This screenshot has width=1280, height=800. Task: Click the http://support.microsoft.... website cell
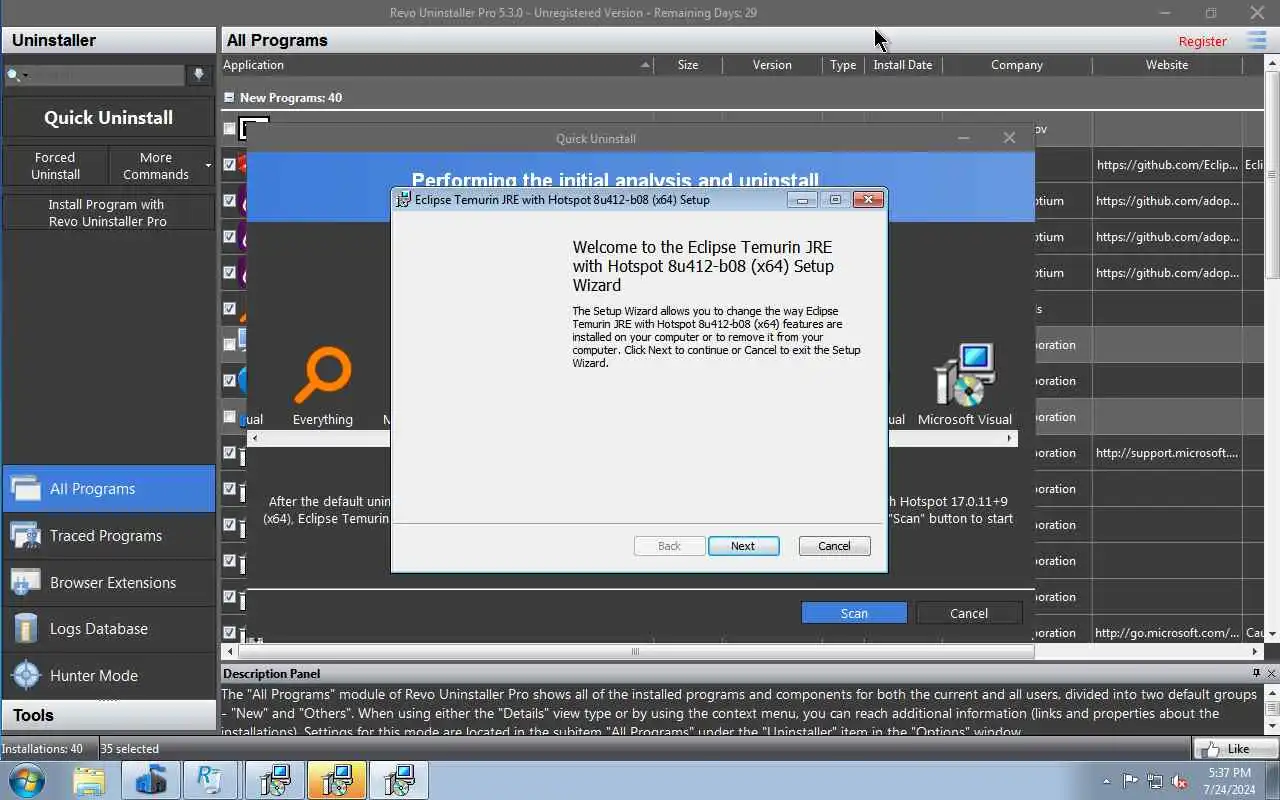tap(1167, 453)
